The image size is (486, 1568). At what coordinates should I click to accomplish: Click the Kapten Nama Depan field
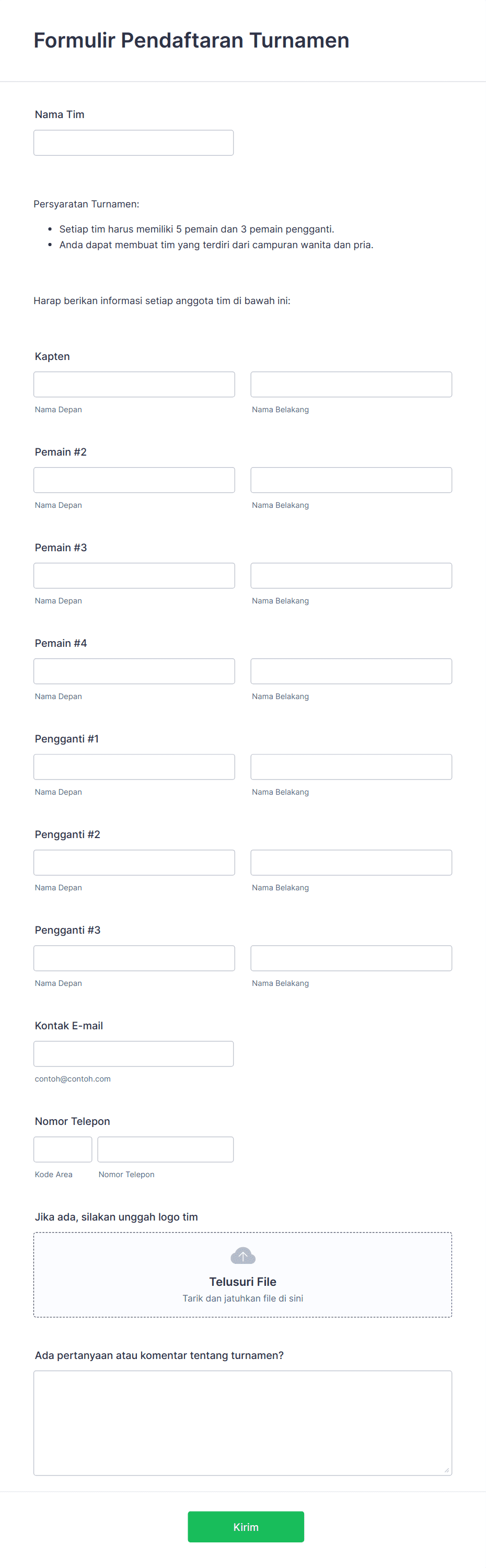pyautogui.click(x=134, y=384)
